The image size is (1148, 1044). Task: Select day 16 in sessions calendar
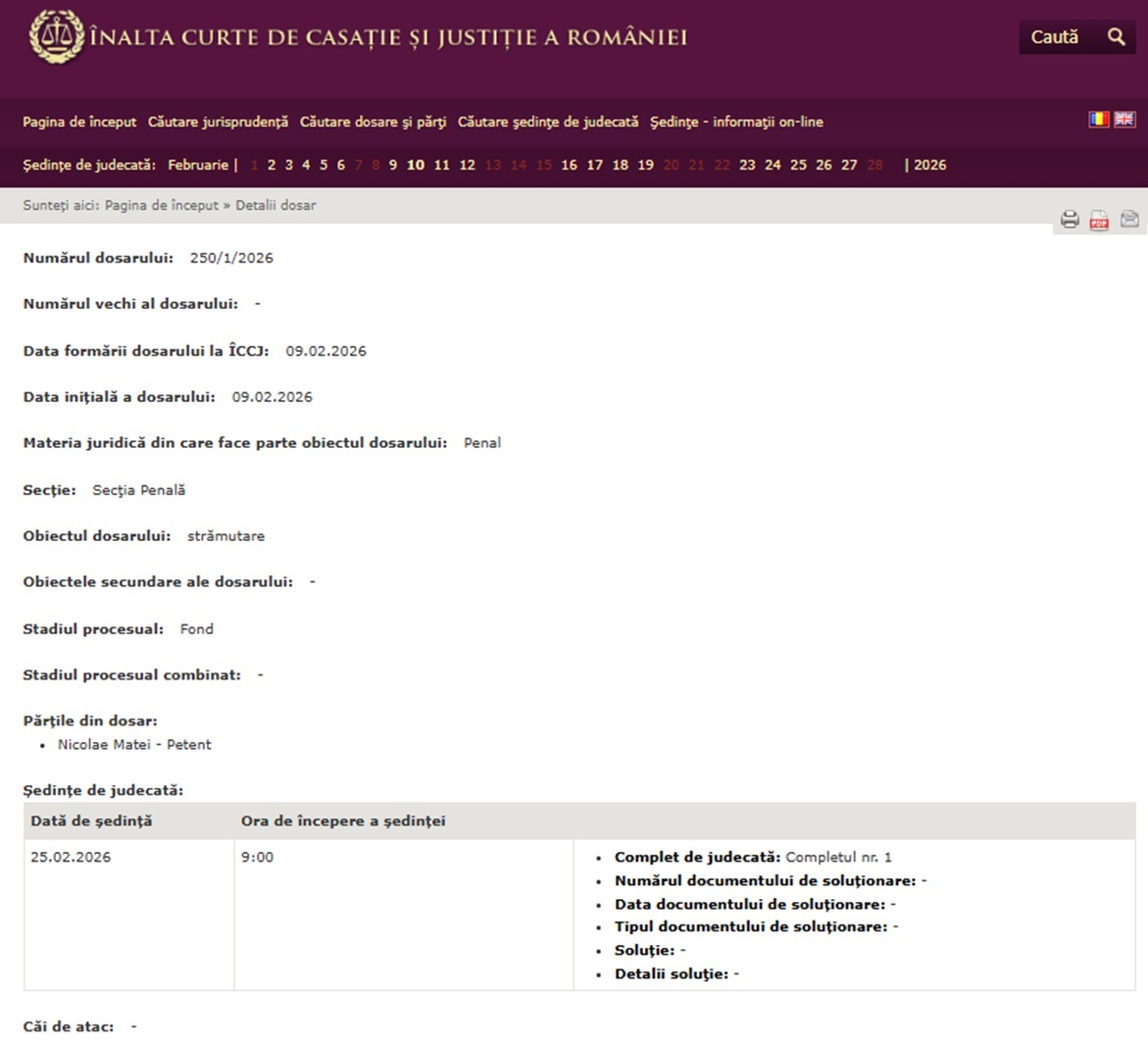click(569, 166)
